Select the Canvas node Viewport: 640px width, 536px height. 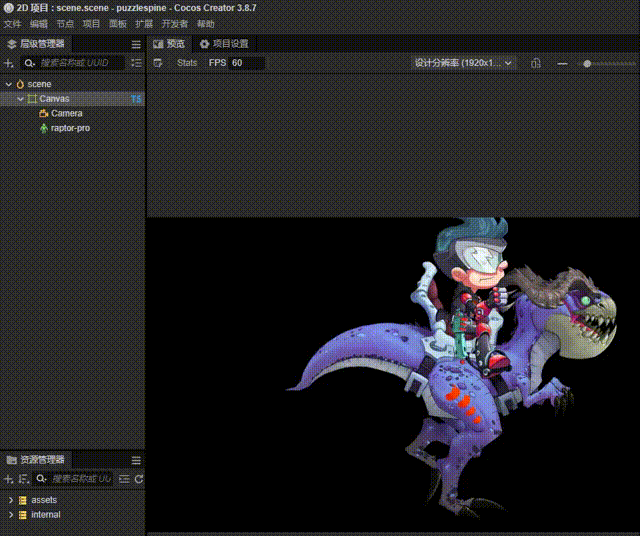tap(72, 99)
